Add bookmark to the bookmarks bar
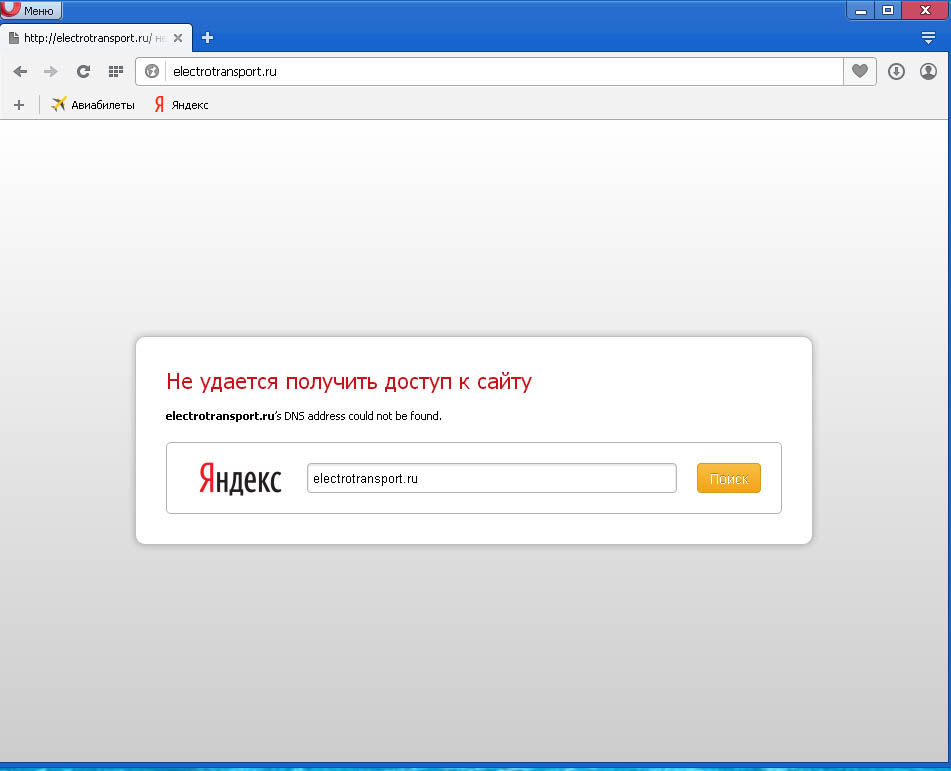The height and width of the screenshot is (771, 951). coord(18,104)
